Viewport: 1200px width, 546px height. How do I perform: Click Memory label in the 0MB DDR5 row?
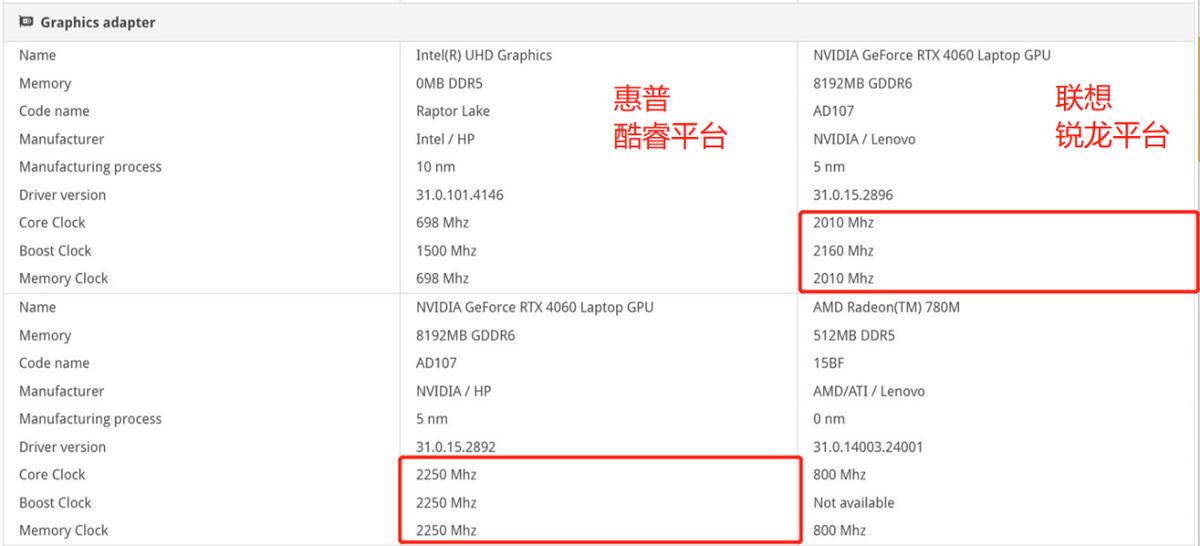click(44, 83)
